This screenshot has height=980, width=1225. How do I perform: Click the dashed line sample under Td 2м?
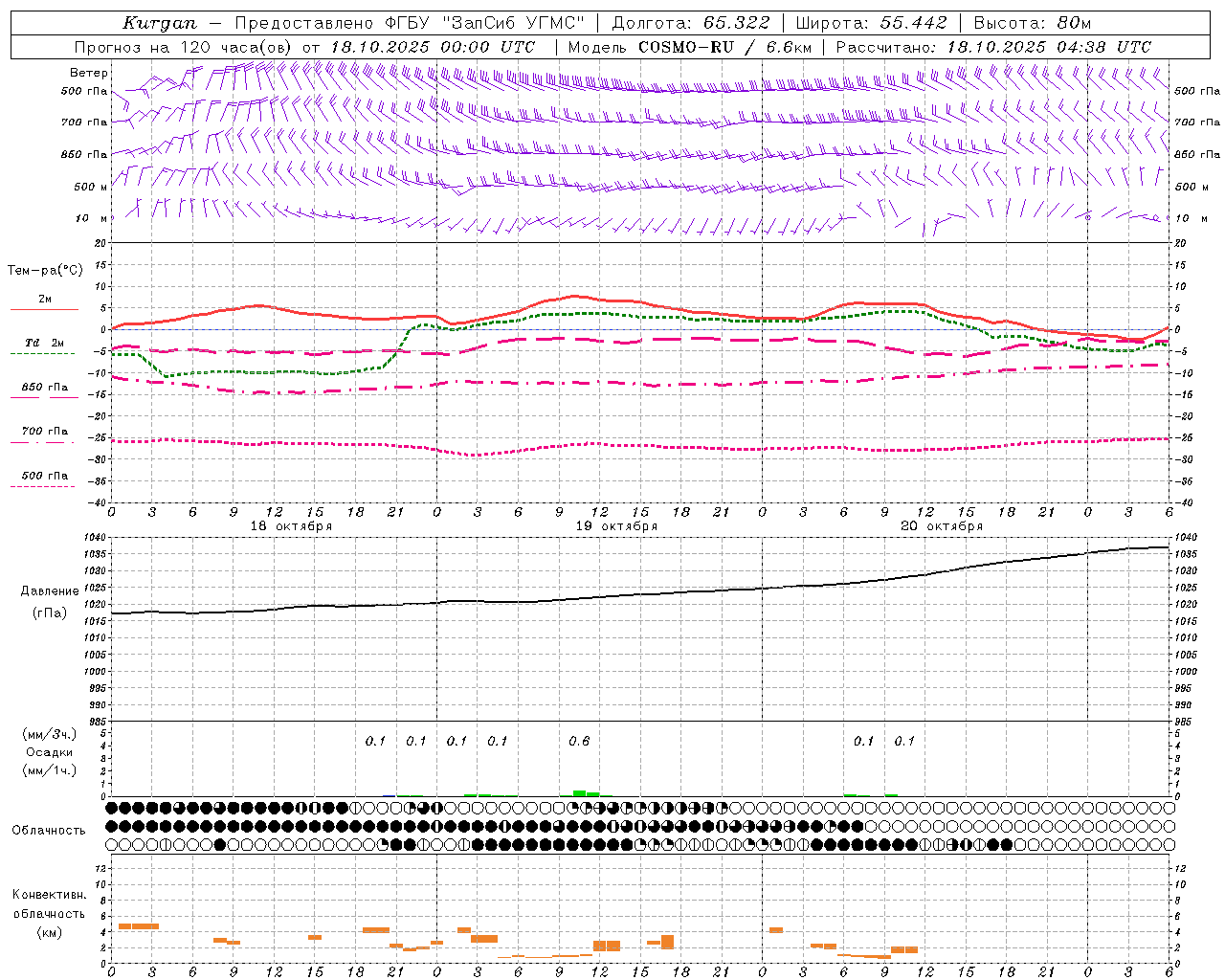click(44, 354)
